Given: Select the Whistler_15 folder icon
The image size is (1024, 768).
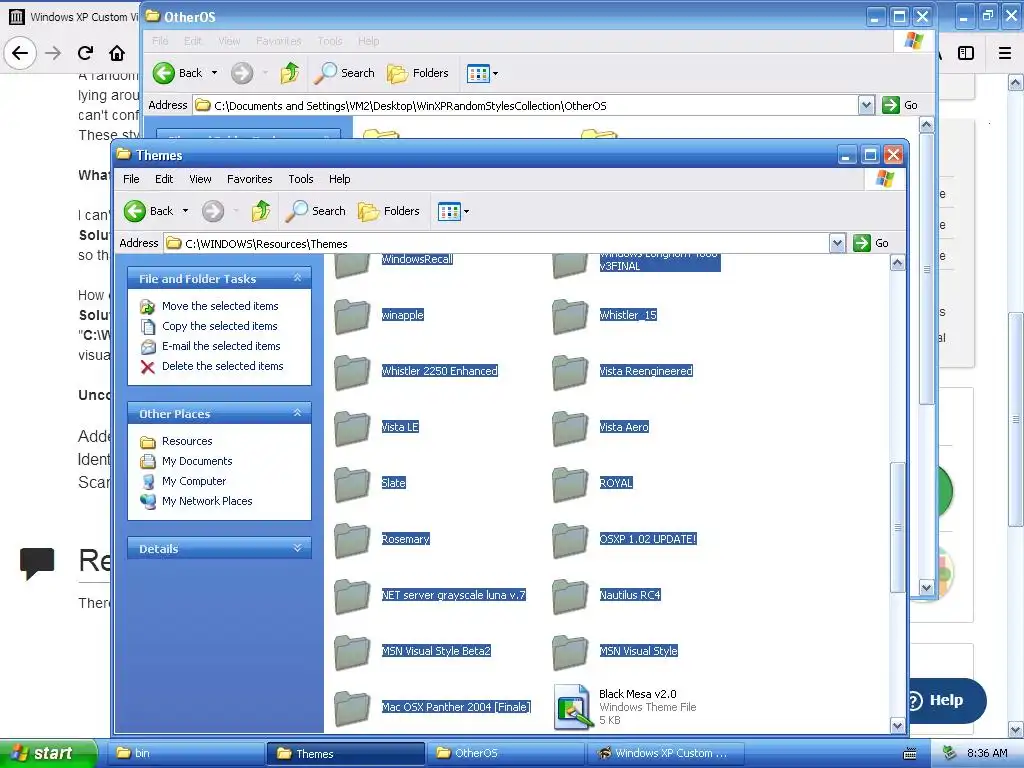Looking at the screenshot, I should click(570, 317).
